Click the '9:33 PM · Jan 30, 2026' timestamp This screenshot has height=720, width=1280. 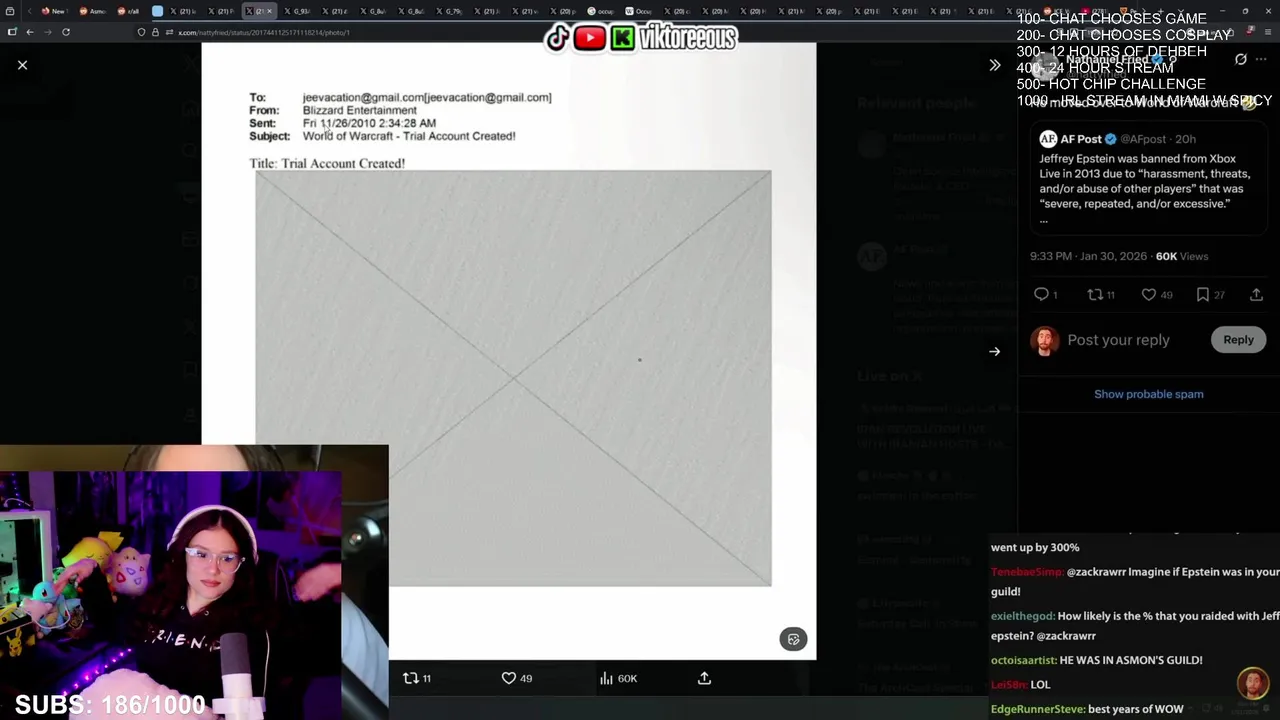pos(1088,256)
